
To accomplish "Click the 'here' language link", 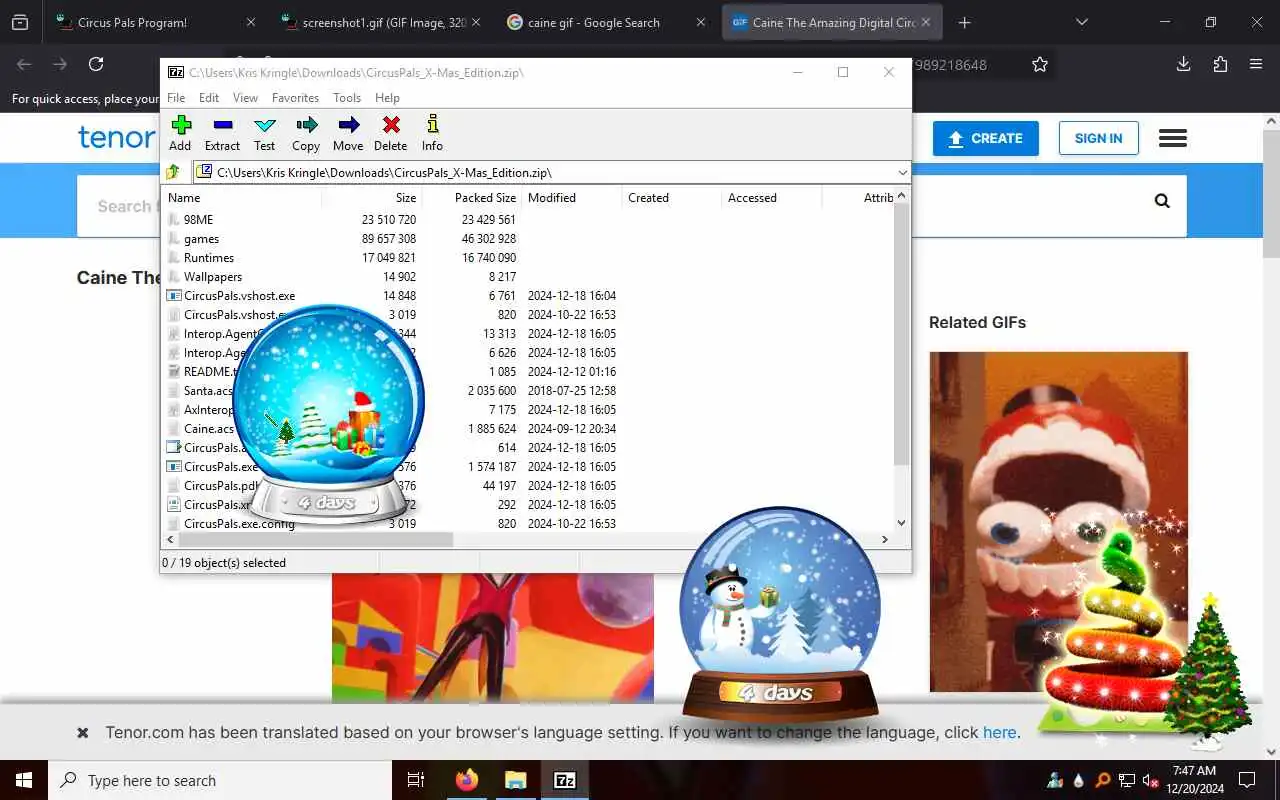I will click(x=999, y=732).
